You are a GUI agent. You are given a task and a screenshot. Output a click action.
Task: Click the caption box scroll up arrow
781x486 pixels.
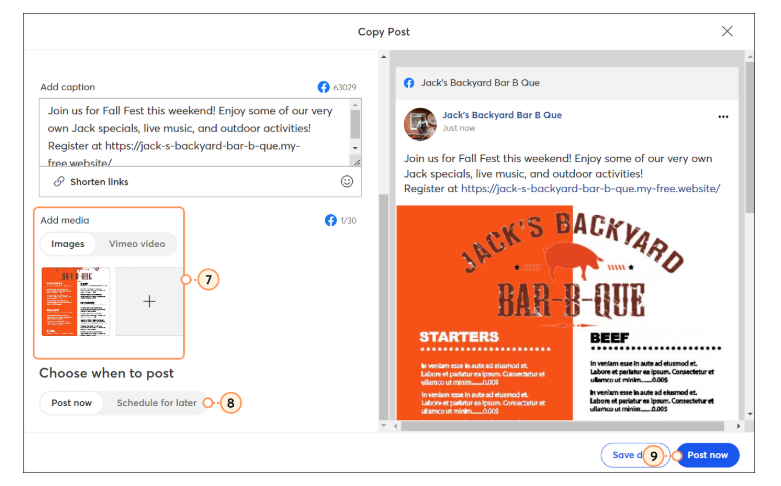(355, 105)
